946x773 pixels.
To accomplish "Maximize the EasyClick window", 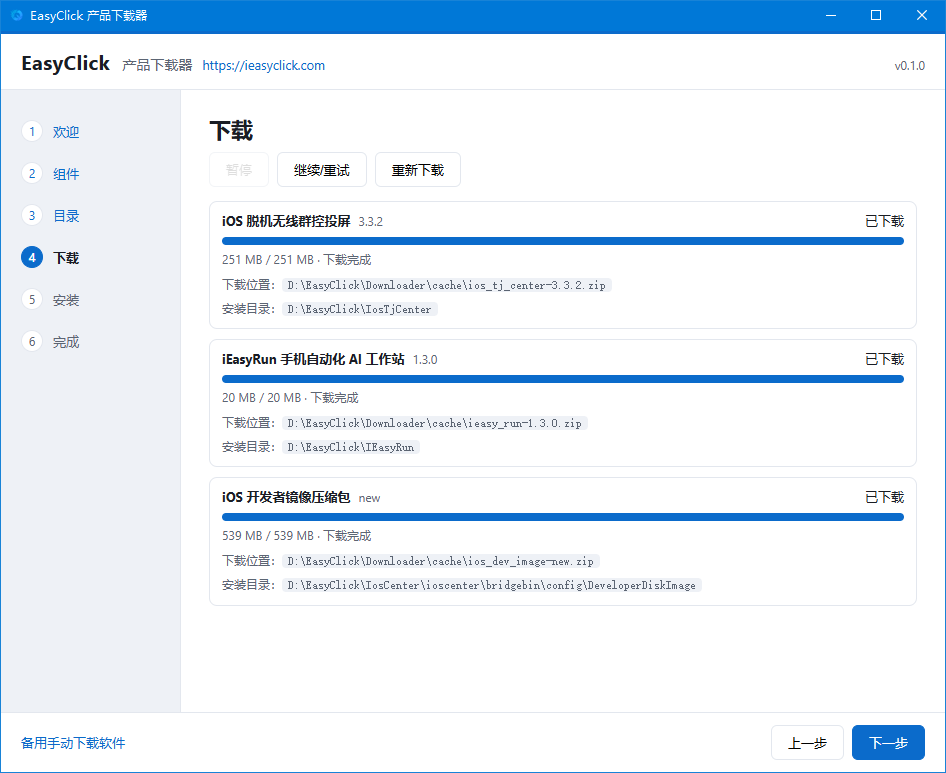I will click(x=876, y=16).
